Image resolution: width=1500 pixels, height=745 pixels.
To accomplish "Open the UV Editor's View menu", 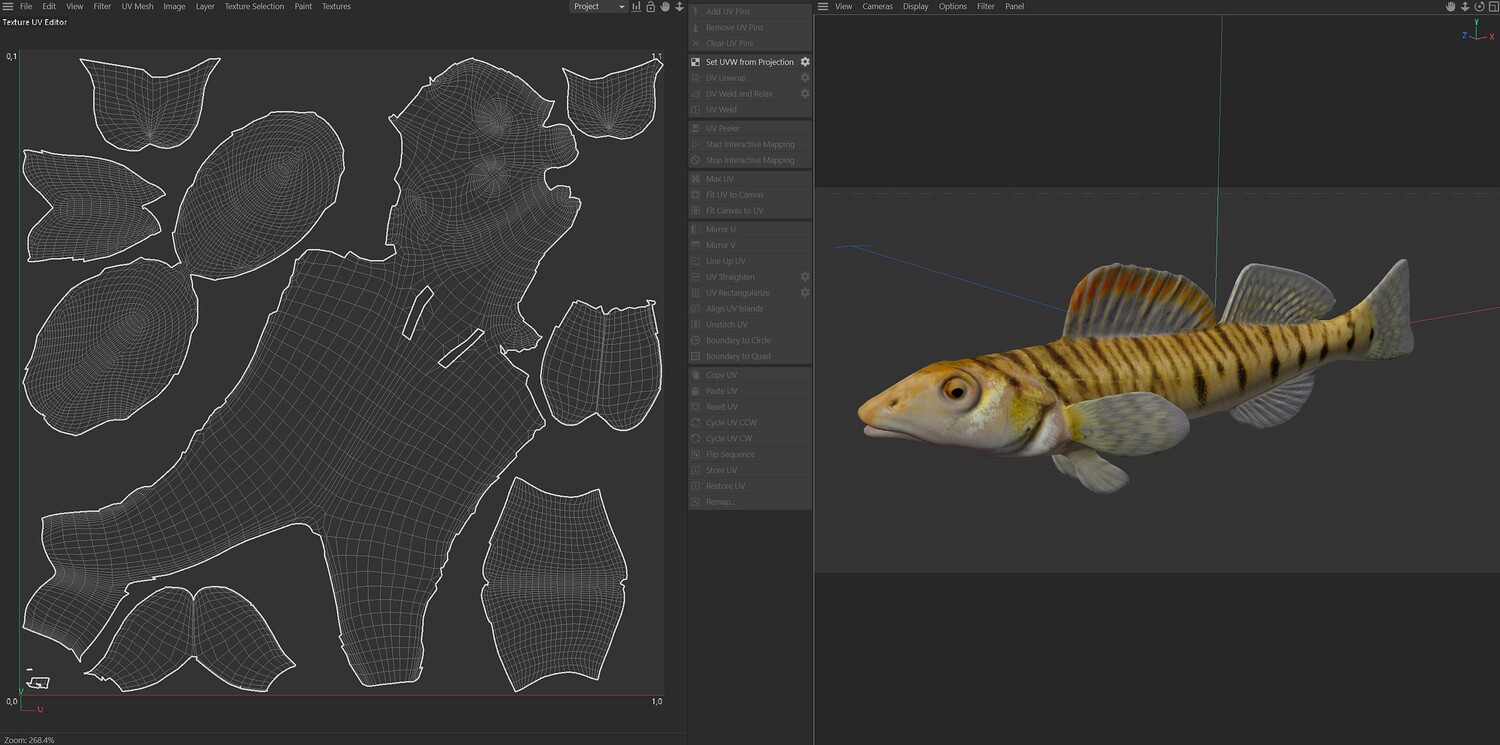I will [x=75, y=6].
